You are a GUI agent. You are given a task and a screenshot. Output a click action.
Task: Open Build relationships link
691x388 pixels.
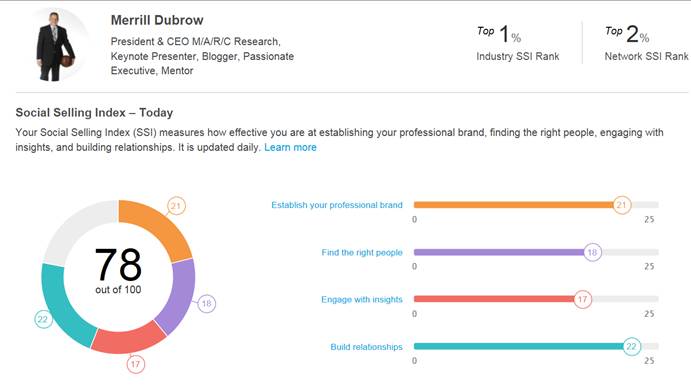click(x=366, y=347)
